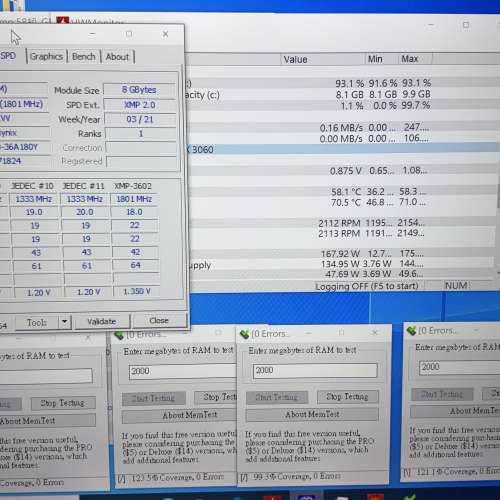Click the RAM size field in 123.5% coverage MemTest
500x500 pixels.
tap(183, 371)
